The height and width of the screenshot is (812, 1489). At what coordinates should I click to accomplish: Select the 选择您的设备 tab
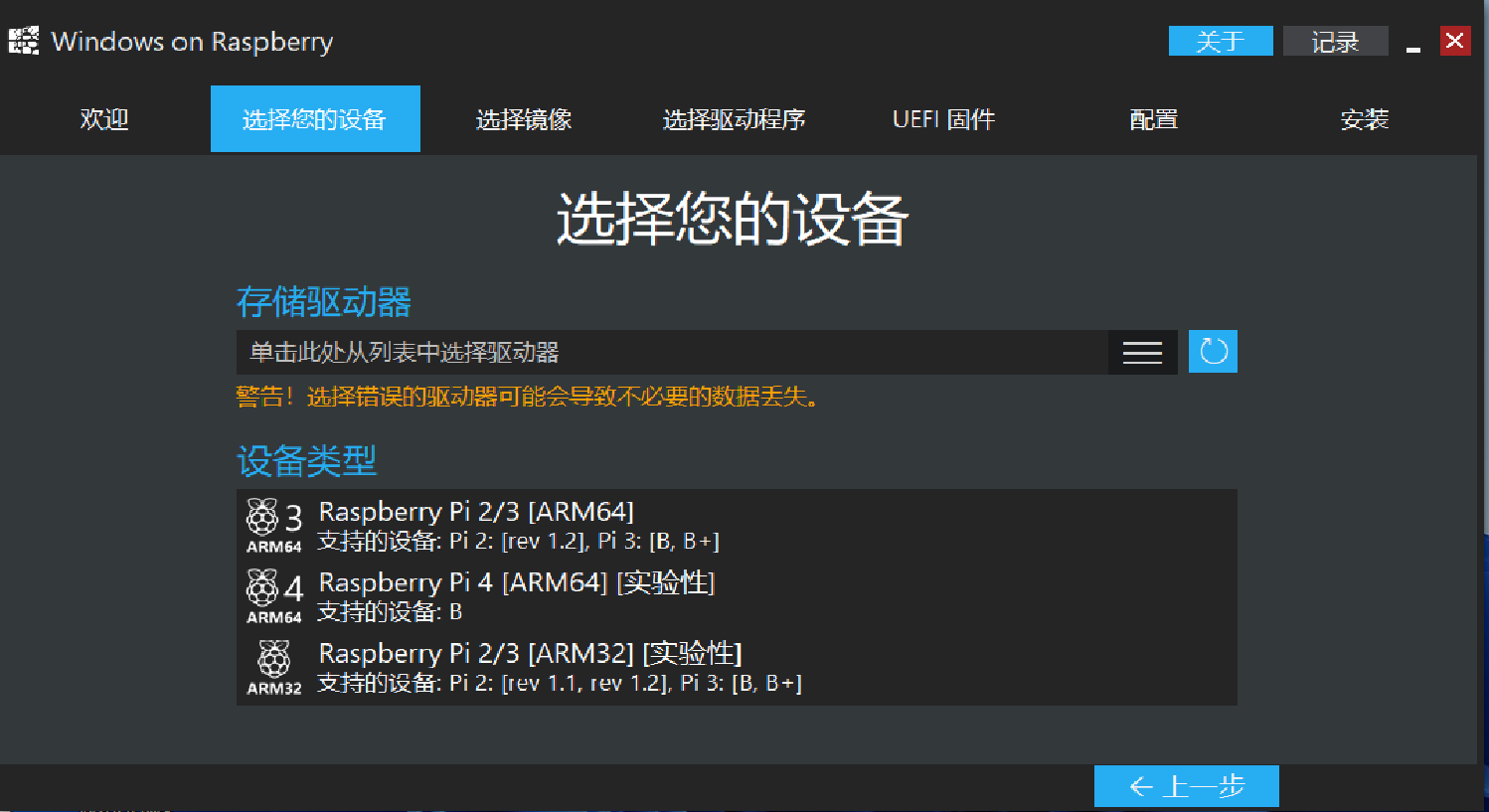pos(315,119)
